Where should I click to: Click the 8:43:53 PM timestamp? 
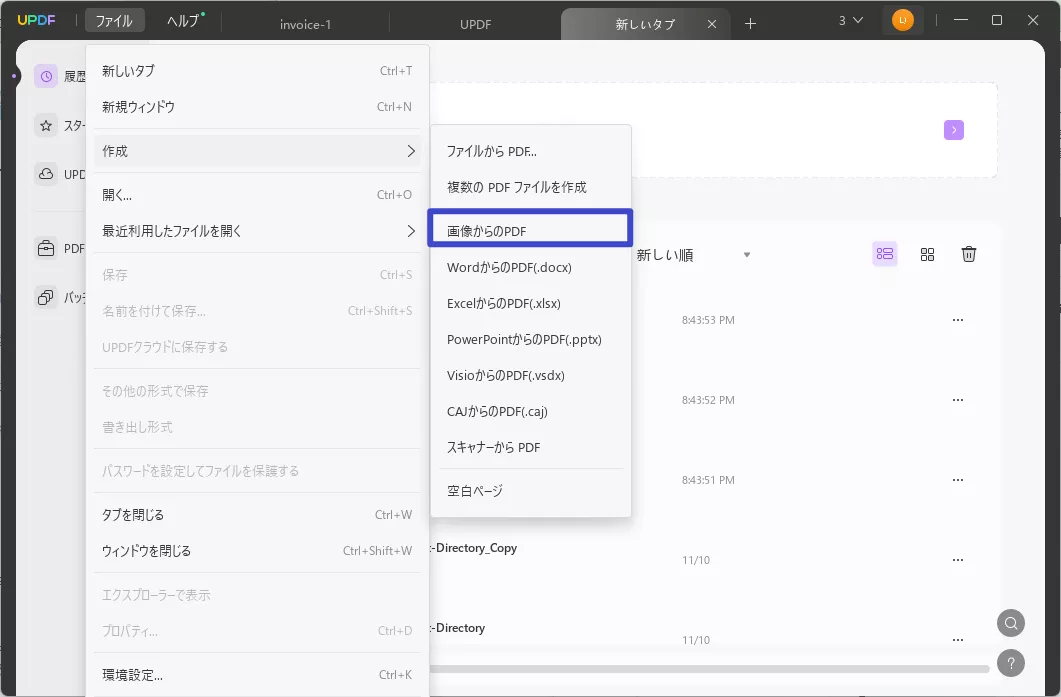[x=708, y=320]
